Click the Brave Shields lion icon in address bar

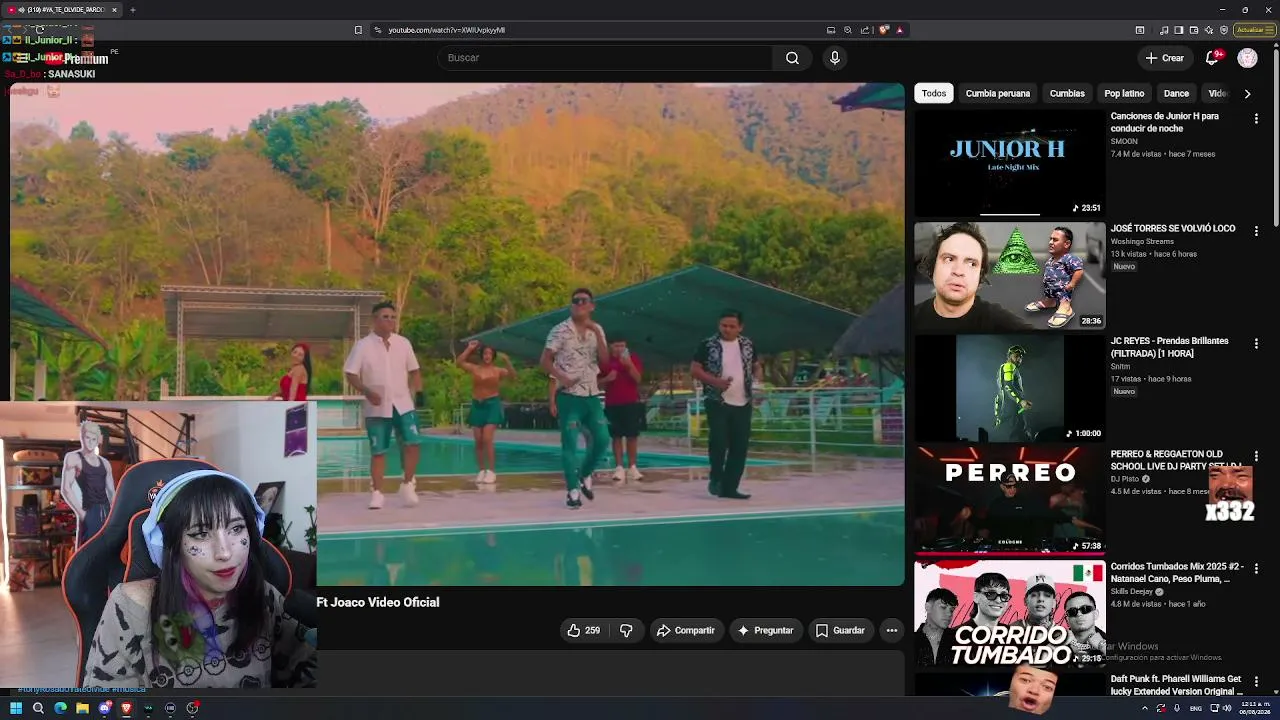[884, 30]
